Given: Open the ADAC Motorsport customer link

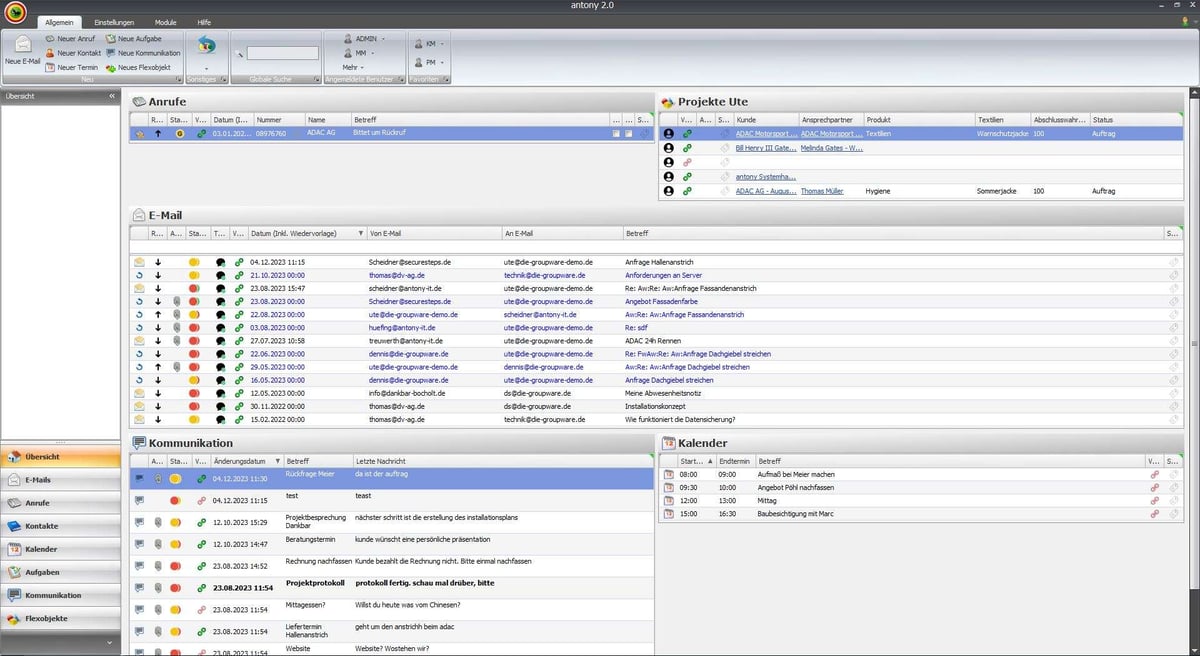Looking at the screenshot, I should pos(766,133).
